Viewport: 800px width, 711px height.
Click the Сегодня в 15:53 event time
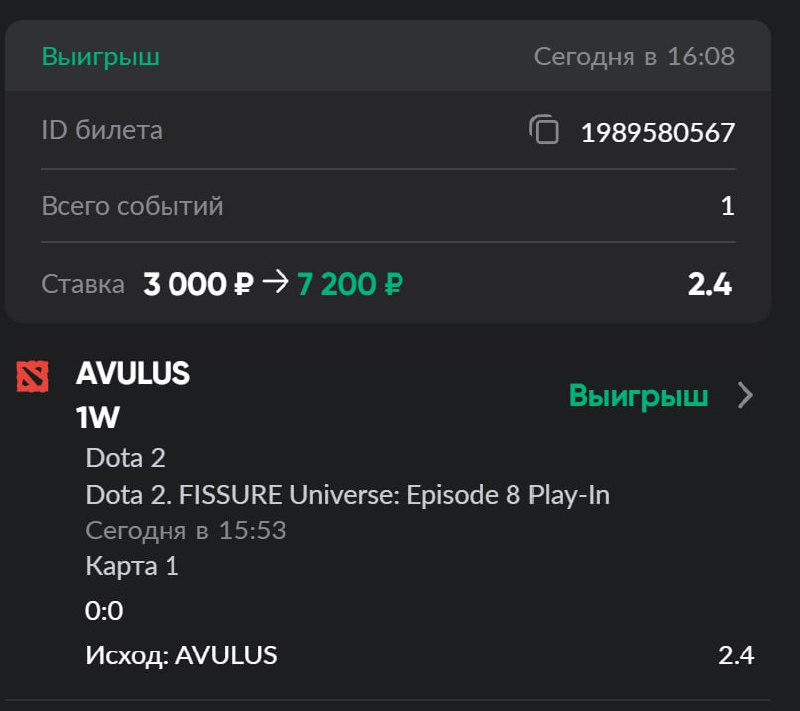coord(186,530)
